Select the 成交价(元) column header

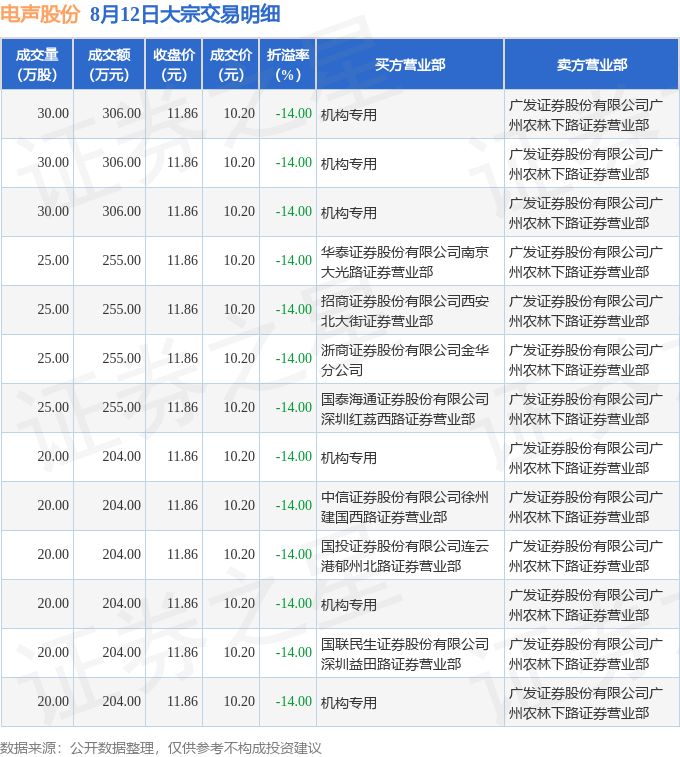[x=231, y=65]
